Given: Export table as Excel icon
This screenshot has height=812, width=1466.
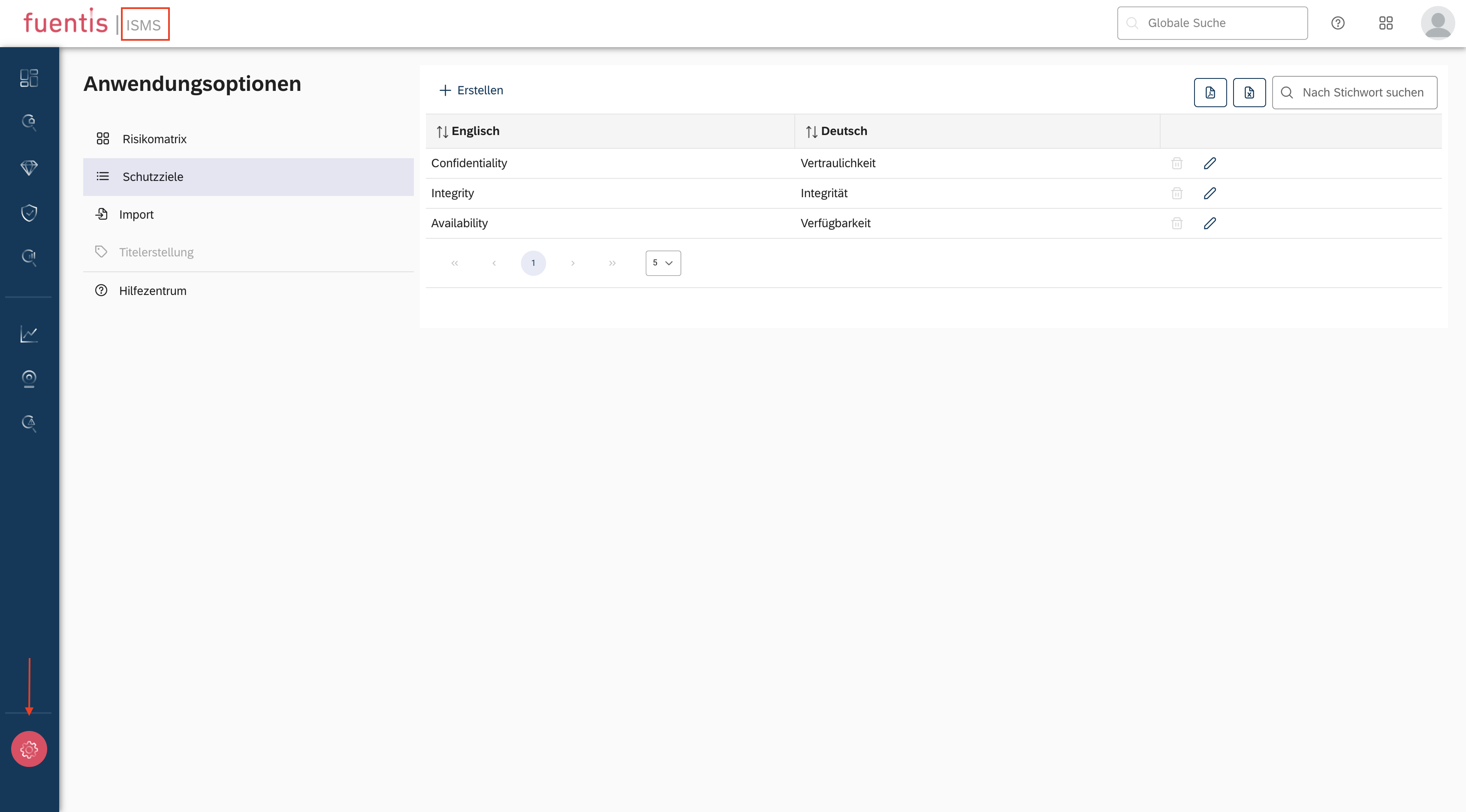Looking at the screenshot, I should (x=1249, y=92).
